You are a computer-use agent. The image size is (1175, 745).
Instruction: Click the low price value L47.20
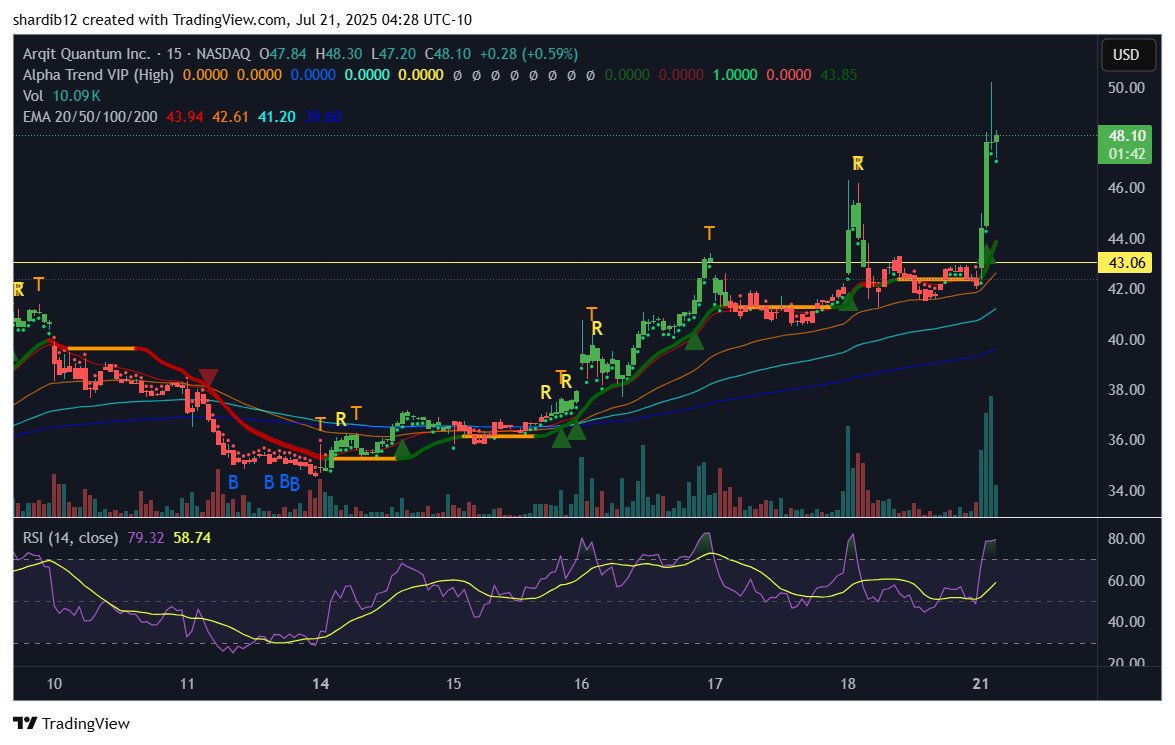pyautogui.click(x=393, y=54)
